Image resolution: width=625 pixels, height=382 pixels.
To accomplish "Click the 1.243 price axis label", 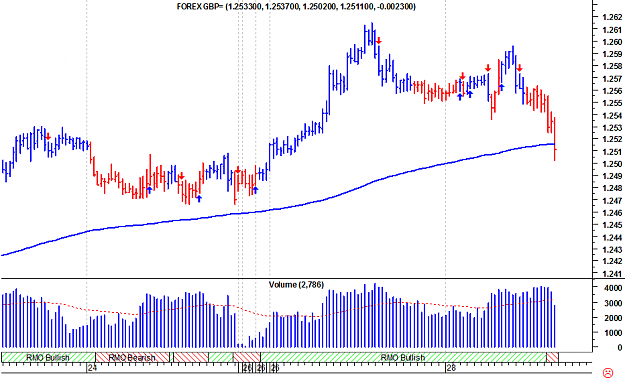I will point(612,250).
